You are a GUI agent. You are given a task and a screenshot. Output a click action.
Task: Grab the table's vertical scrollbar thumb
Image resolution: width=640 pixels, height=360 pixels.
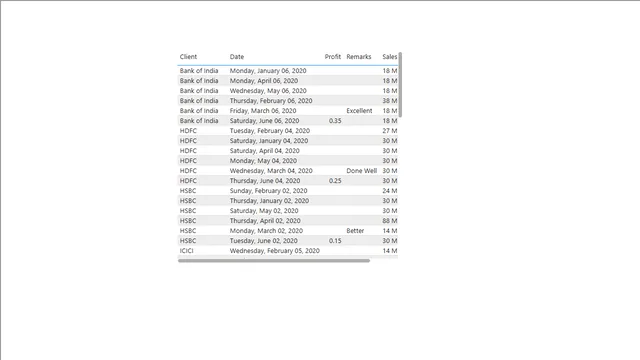point(400,84)
